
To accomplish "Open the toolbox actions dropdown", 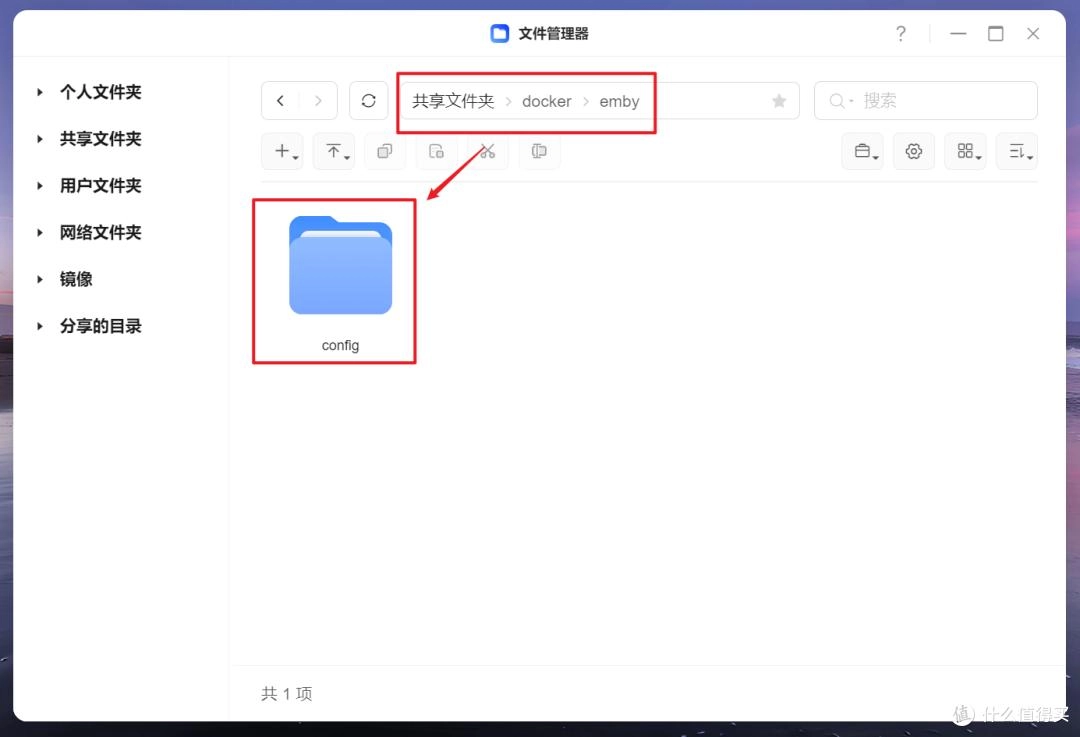I will tap(862, 151).
